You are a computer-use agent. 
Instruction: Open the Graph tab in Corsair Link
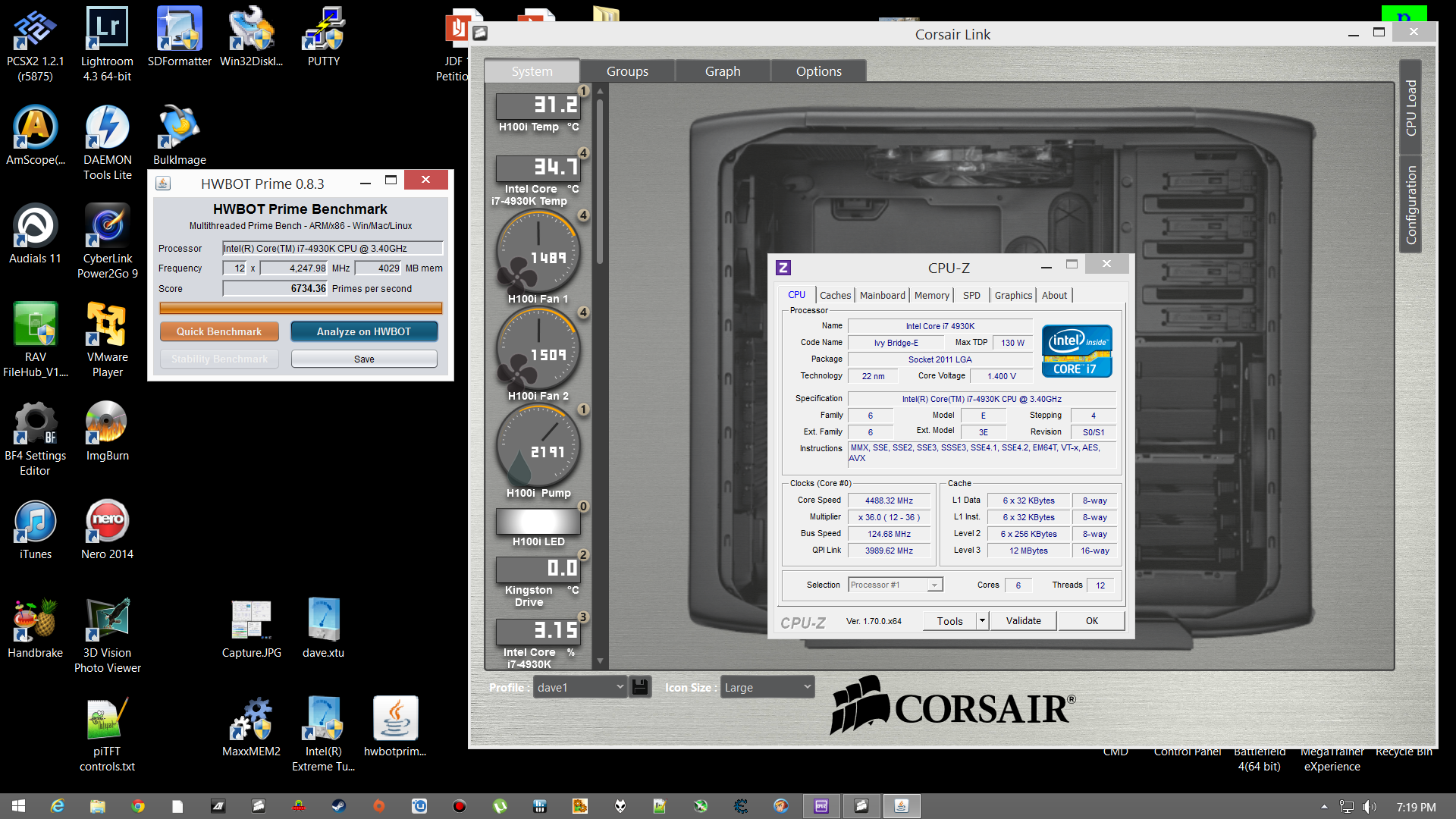coord(723,71)
